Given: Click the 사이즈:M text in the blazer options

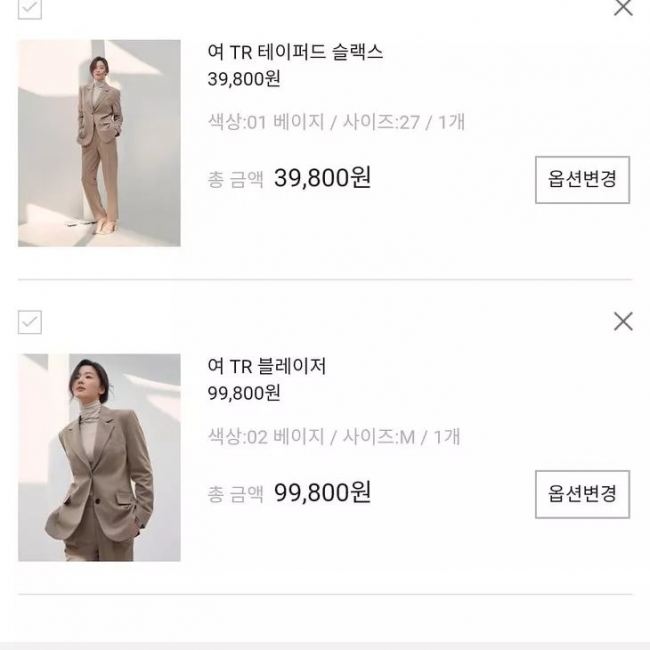Looking at the screenshot, I should (378, 437).
